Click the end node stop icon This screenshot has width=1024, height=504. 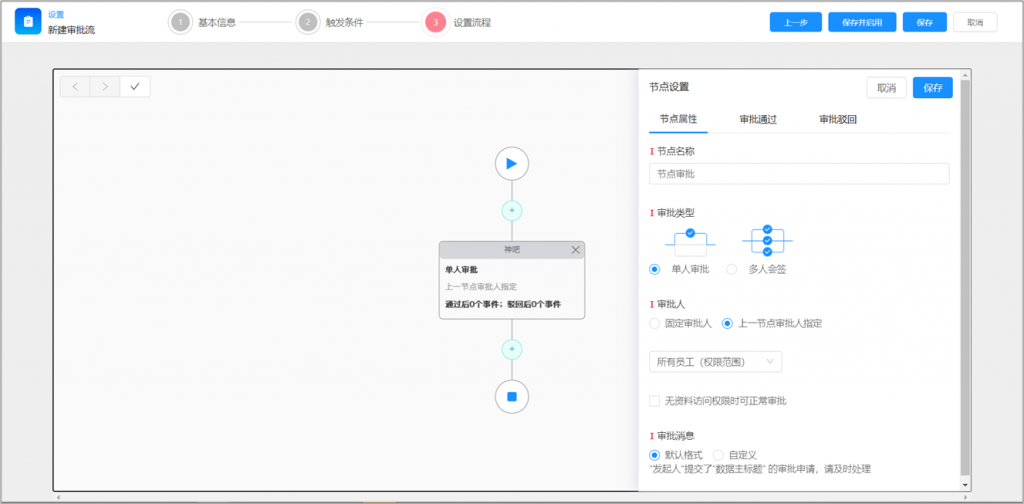pos(511,396)
